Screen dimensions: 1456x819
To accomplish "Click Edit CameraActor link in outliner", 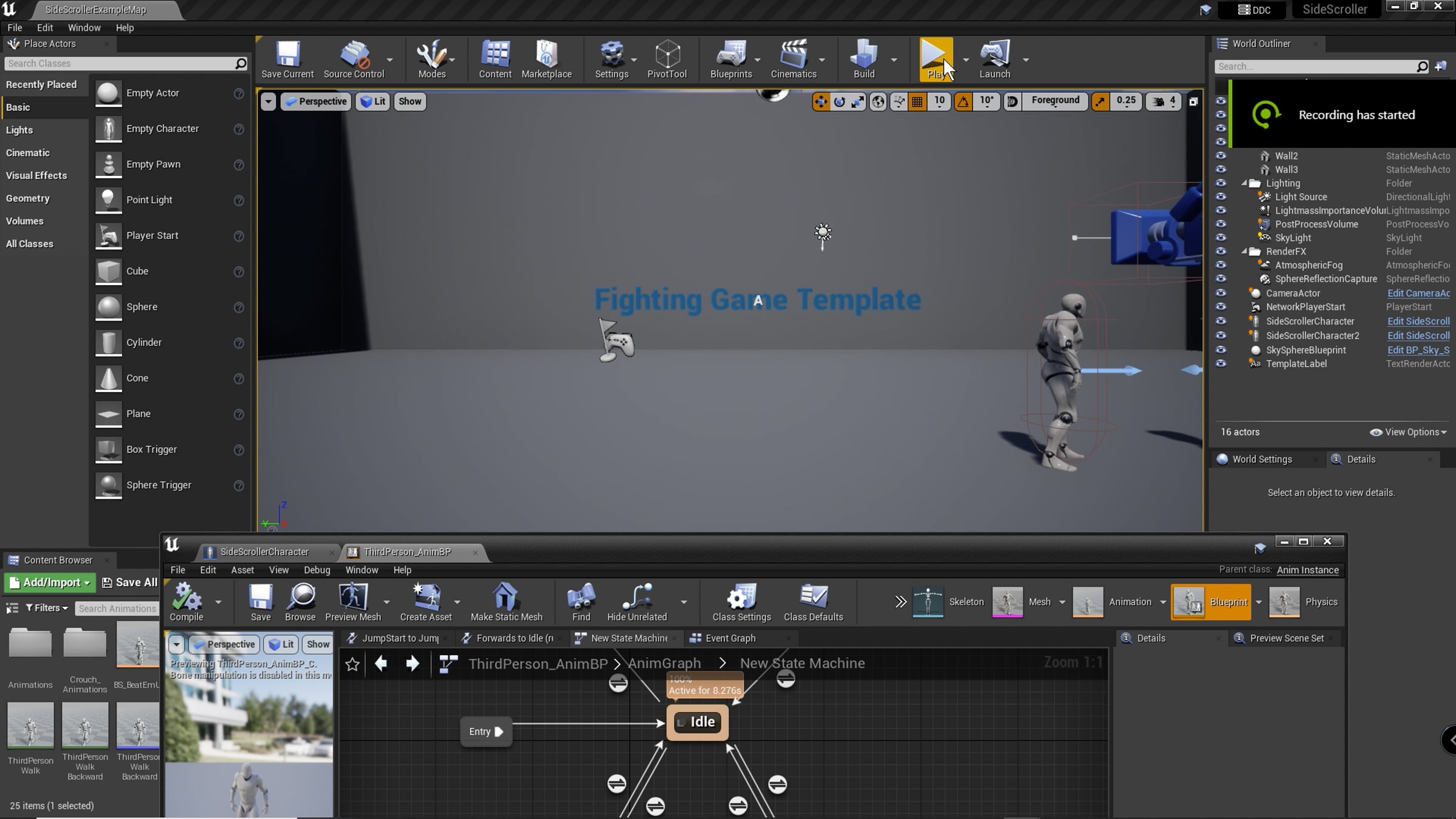I will pos(1418,293).
